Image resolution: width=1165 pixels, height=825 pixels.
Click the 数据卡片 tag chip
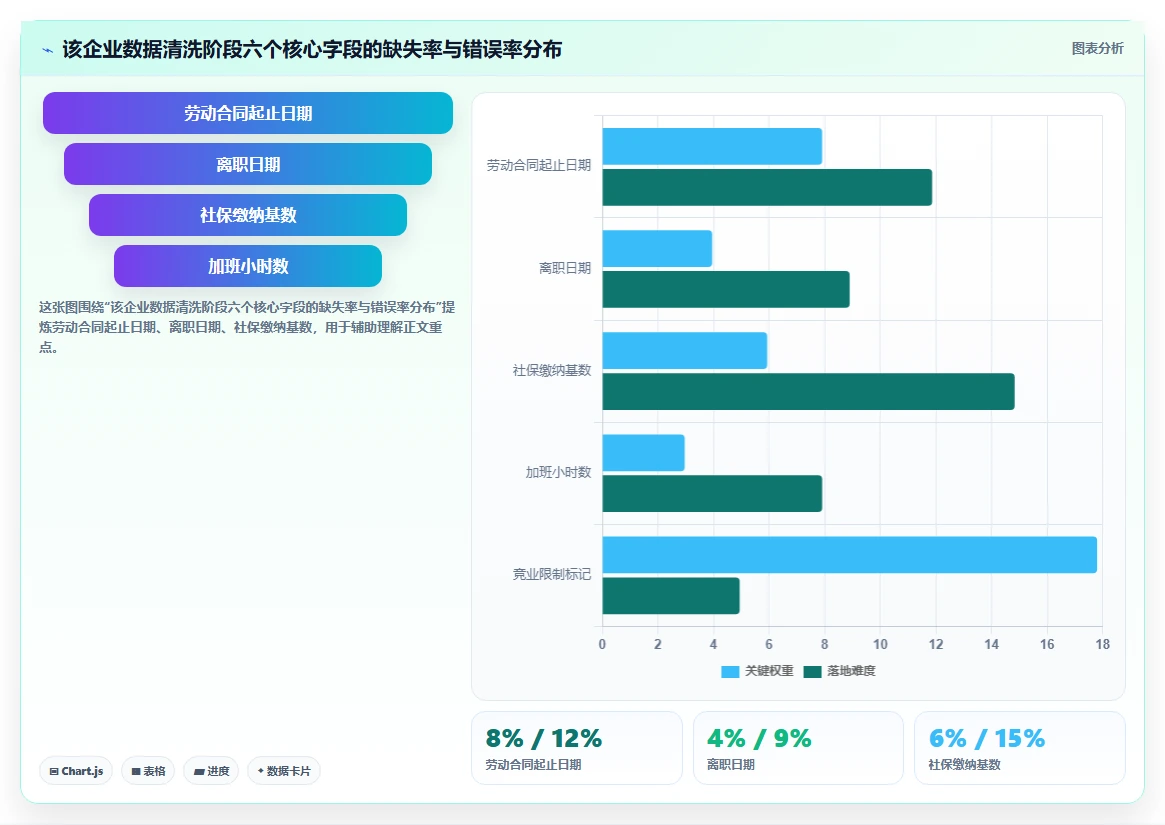pos(284,771)
